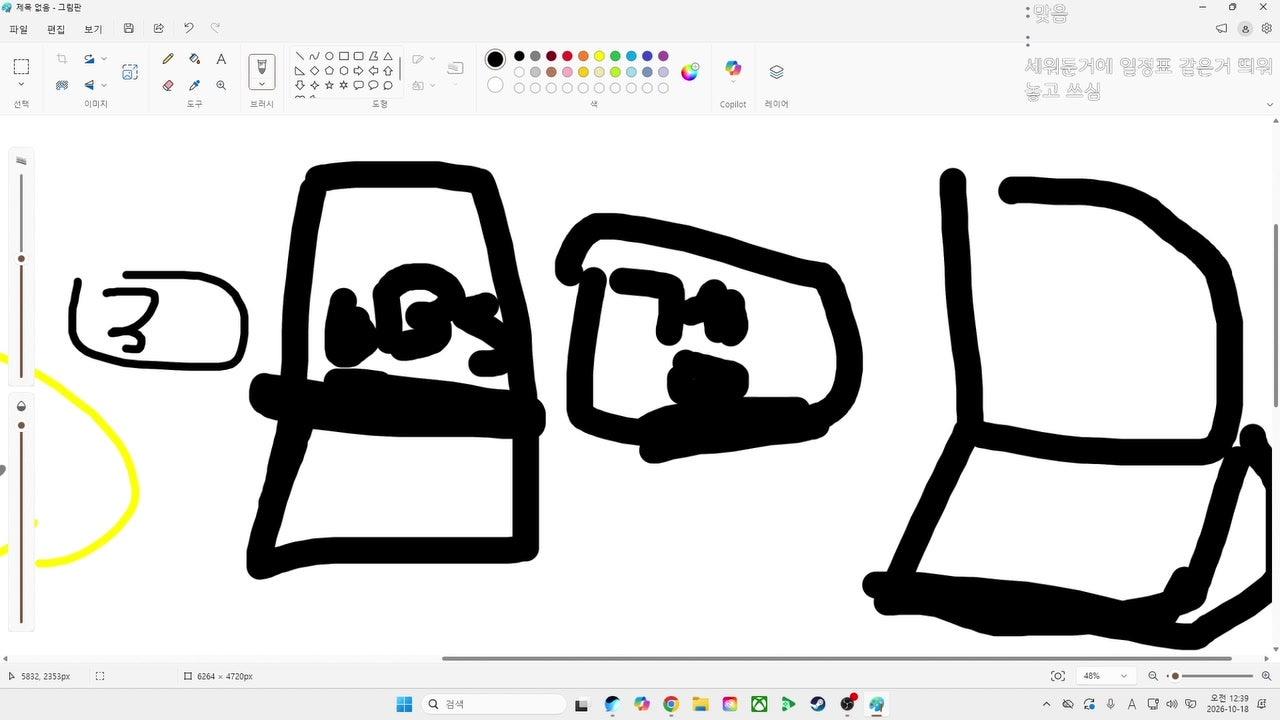The image size is (1280, 720).
Task: Select the Eraser tool
Action: (168, 86)
